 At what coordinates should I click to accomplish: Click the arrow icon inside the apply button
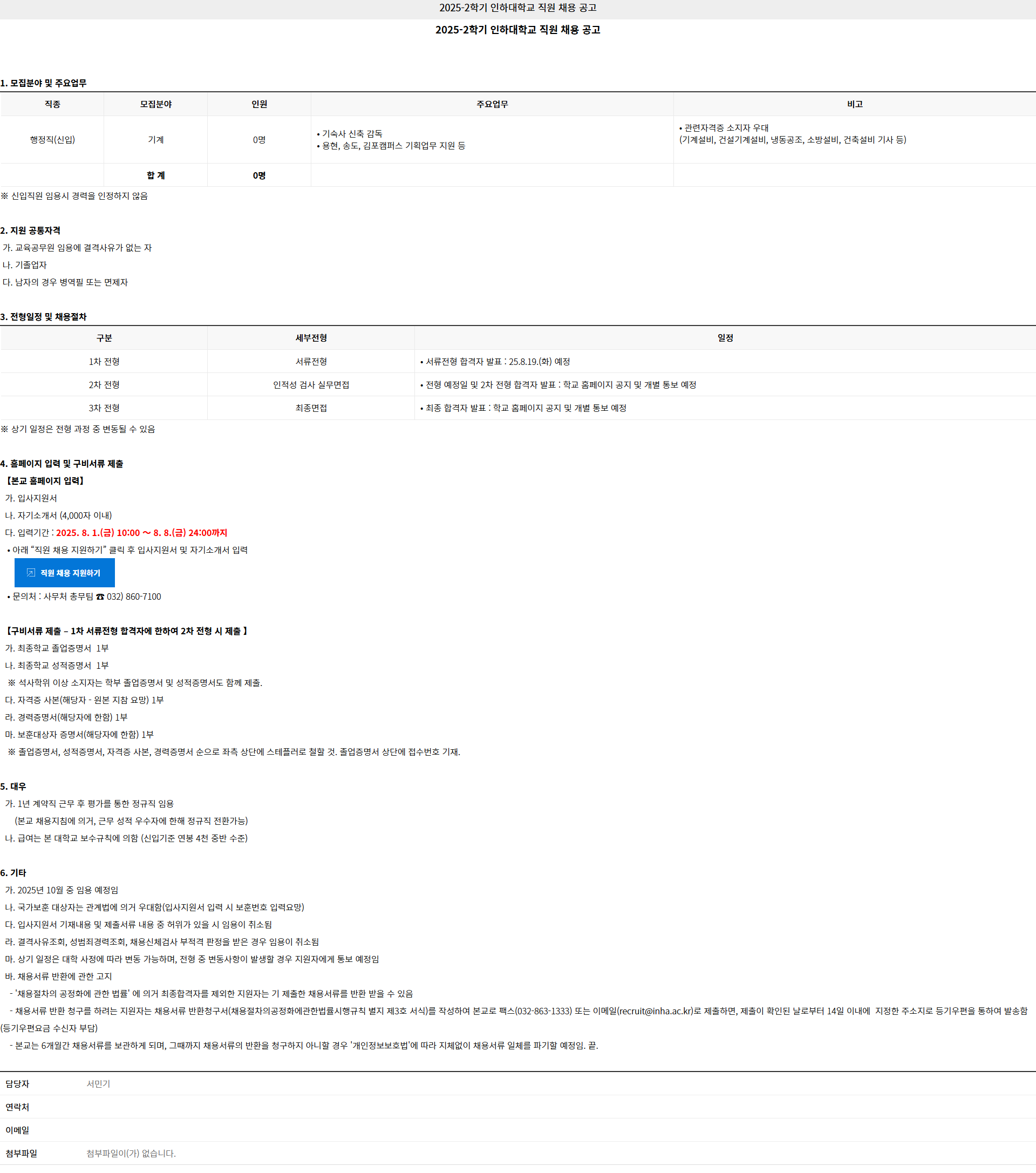click(x=31, y=573)
